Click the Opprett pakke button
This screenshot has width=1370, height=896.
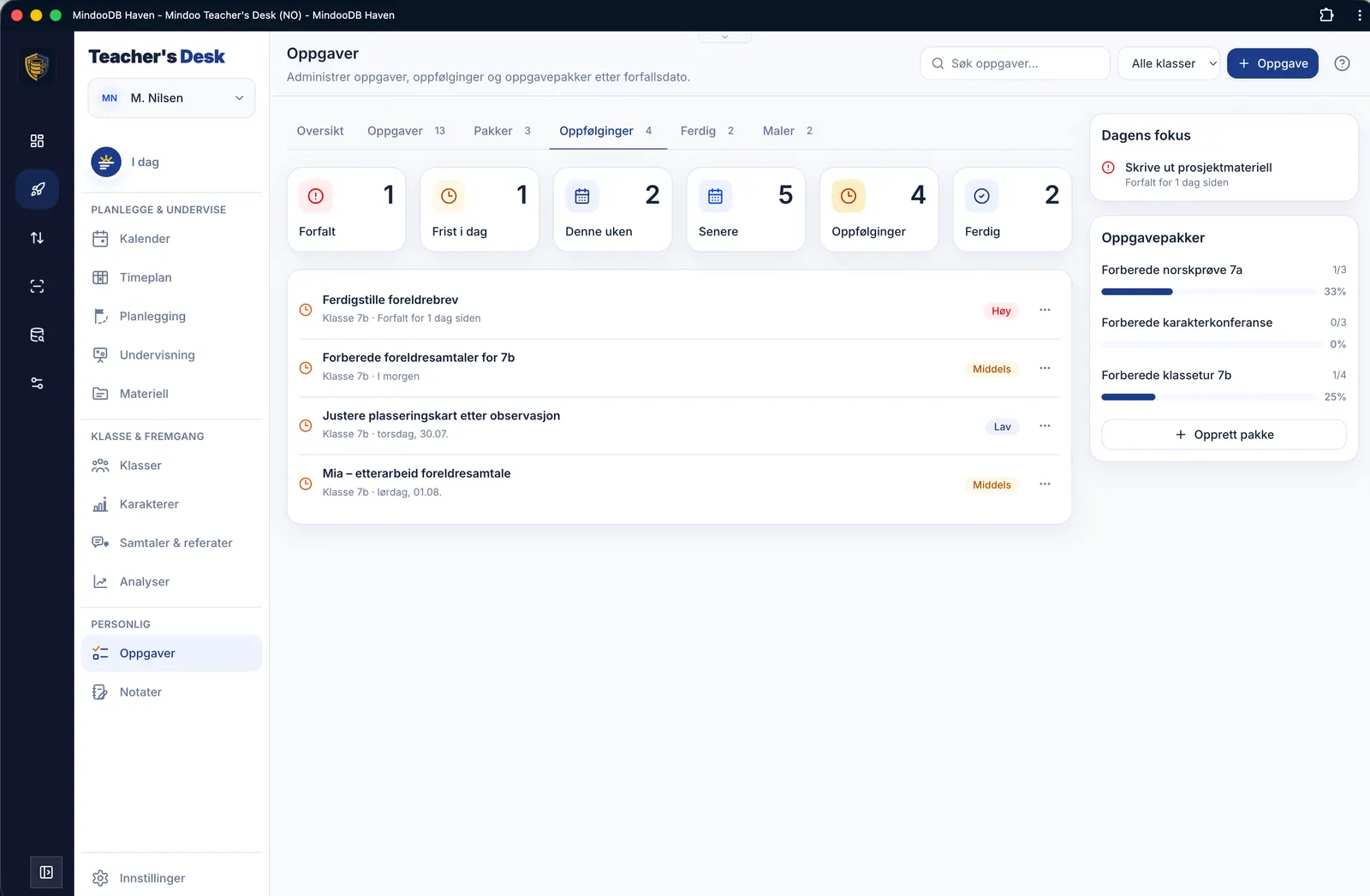[x=1224, y=435]
